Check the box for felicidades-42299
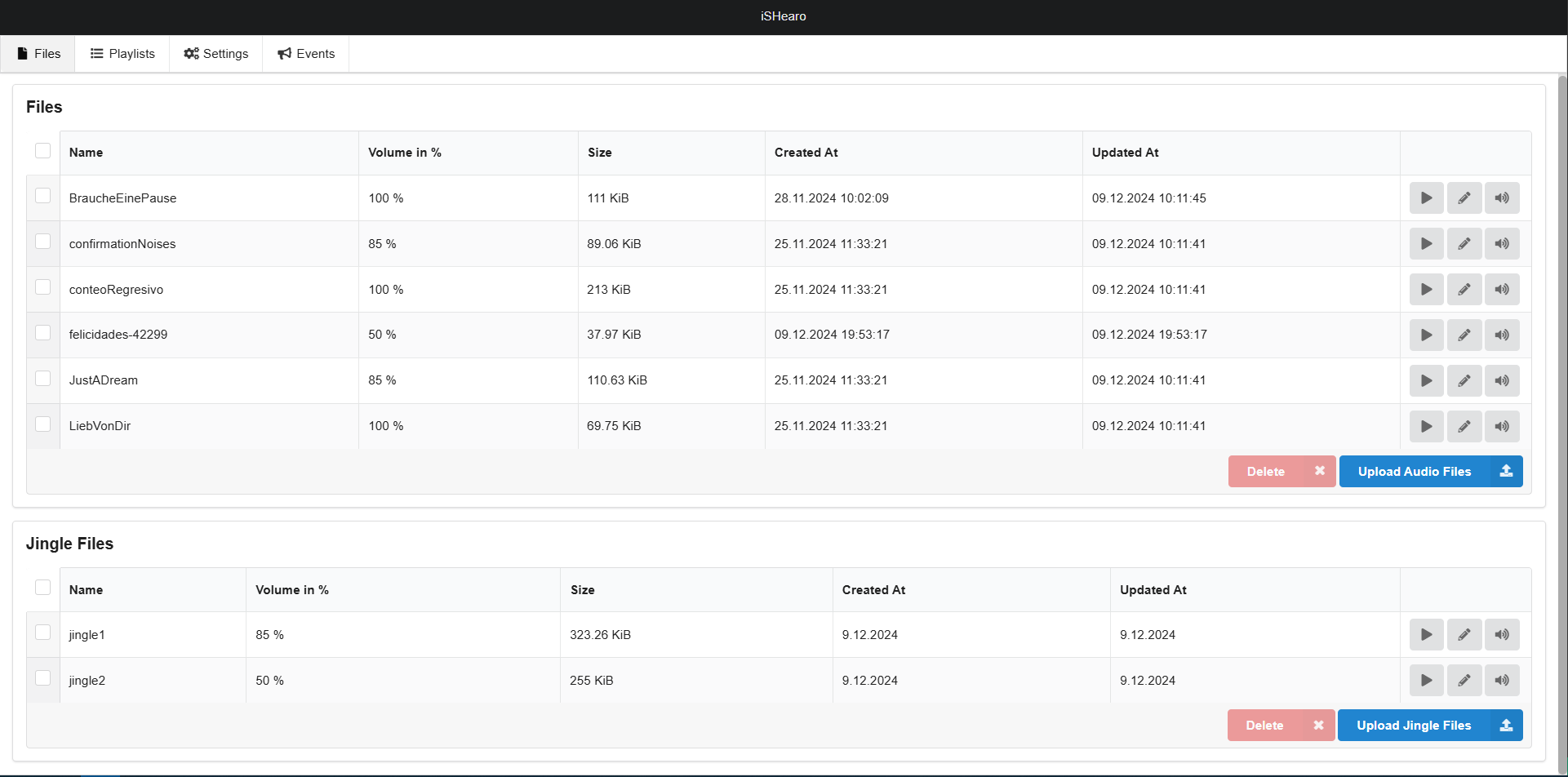 tap(43, 333)
